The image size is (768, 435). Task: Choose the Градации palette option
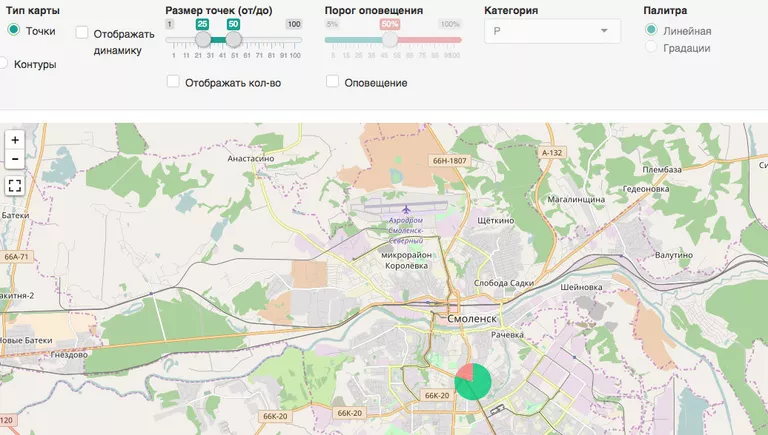point(651,47)
